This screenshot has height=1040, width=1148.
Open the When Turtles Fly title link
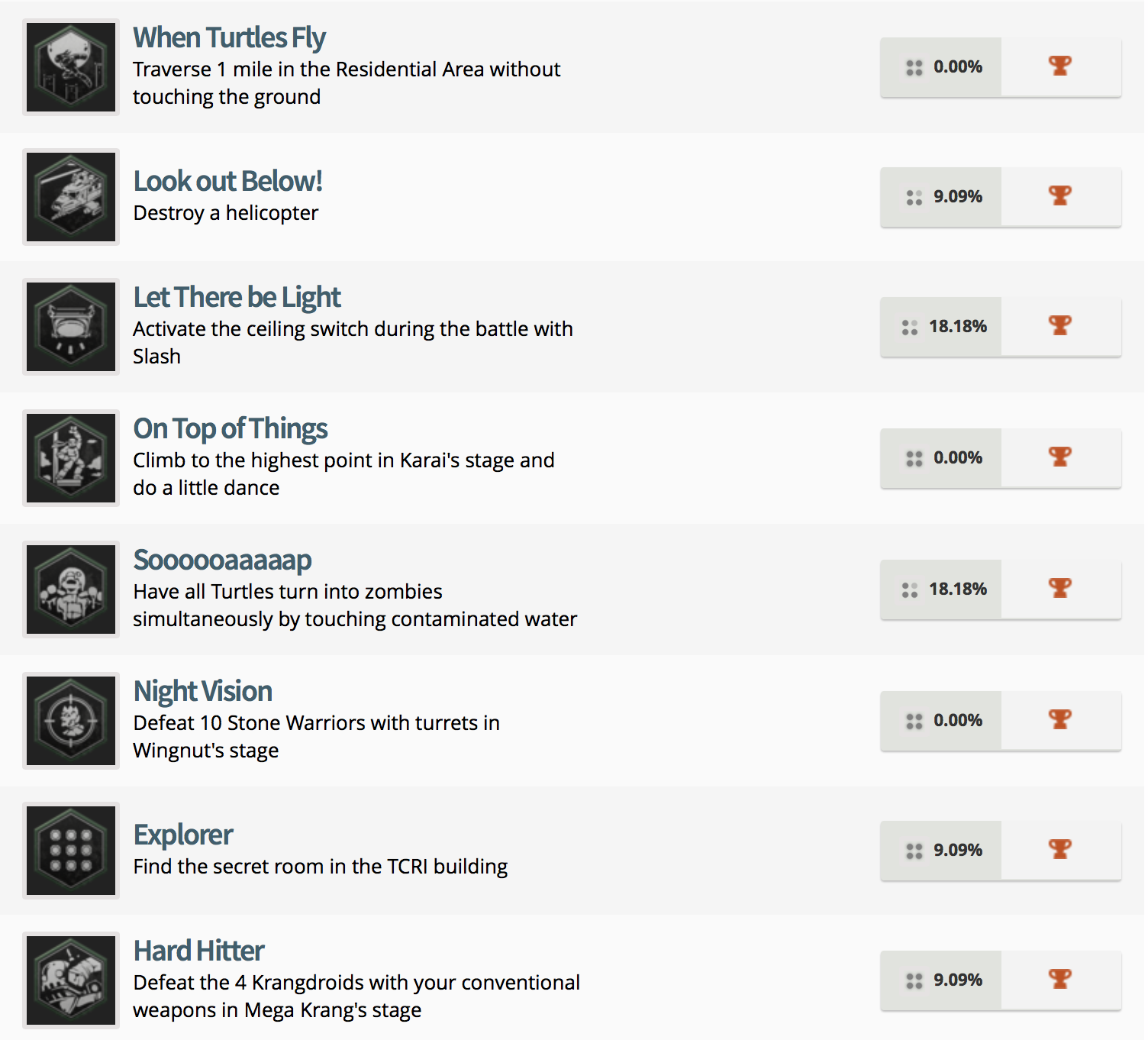pyautogui.click(x=229, y=37)
